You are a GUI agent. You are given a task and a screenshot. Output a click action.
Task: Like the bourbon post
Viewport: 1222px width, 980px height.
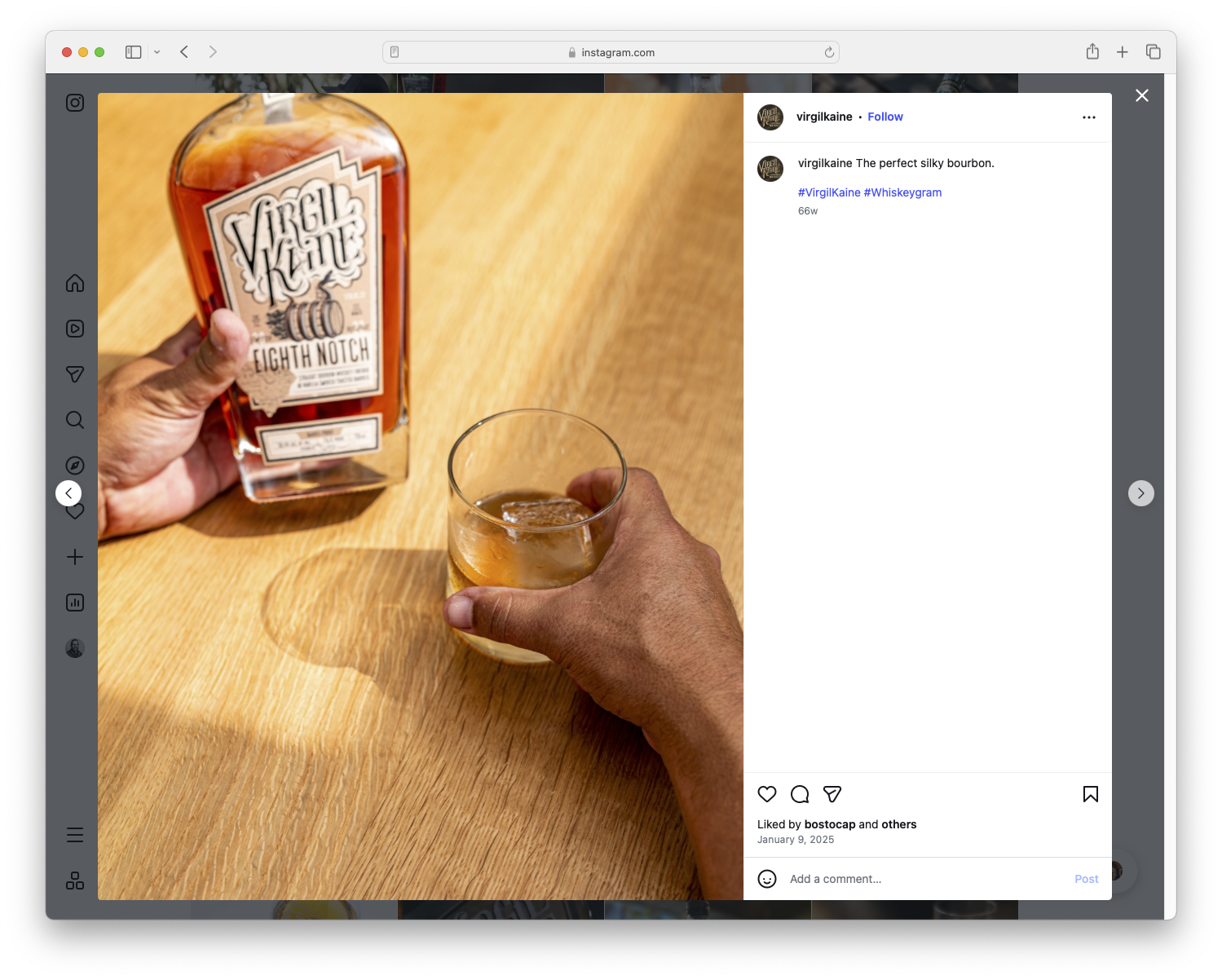pos(766,793)
